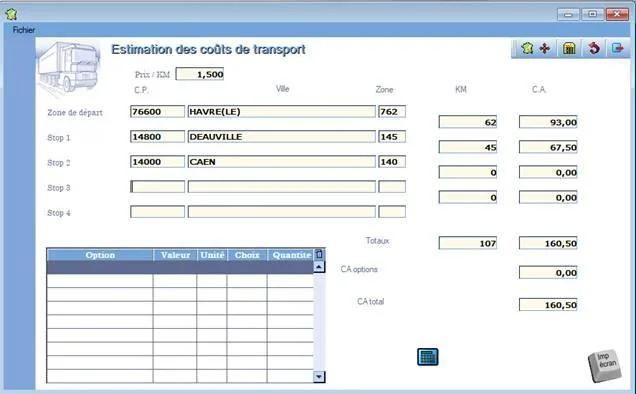
Task: Click the Valeur column header
Action: [175, 255]
